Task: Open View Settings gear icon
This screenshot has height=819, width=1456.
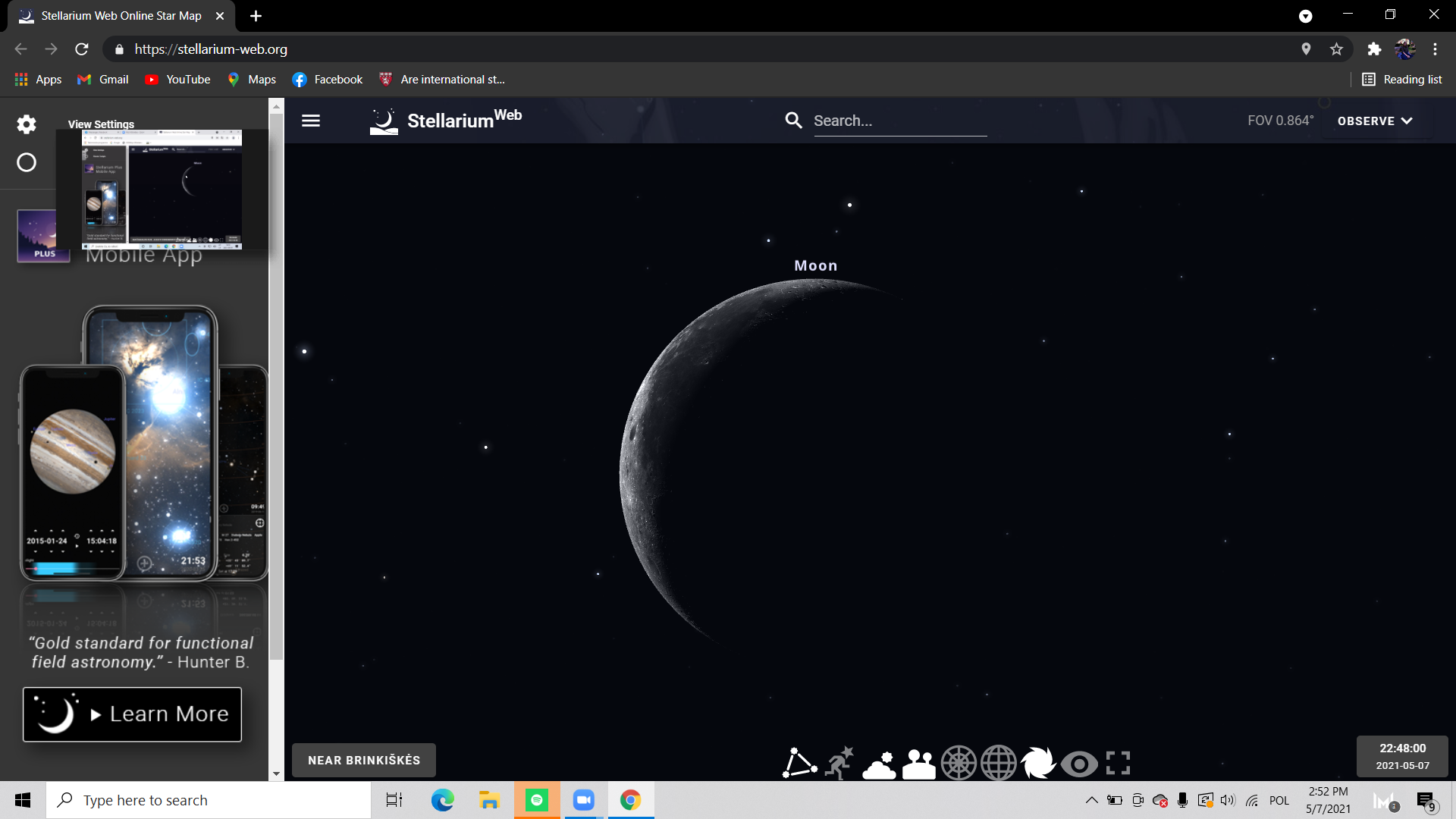Action: tap(27, 124)
